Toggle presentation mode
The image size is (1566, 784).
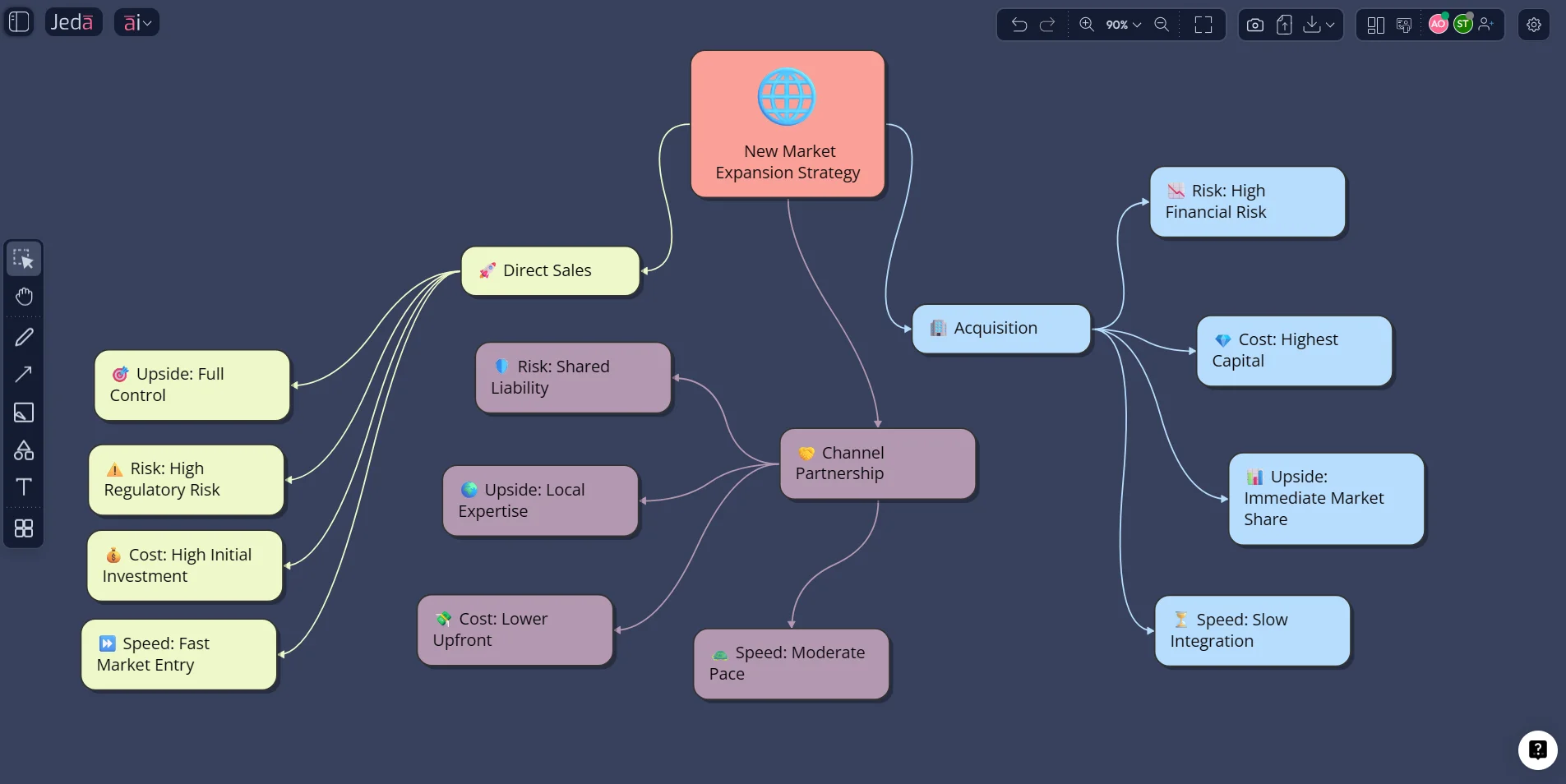(1404, 25)
